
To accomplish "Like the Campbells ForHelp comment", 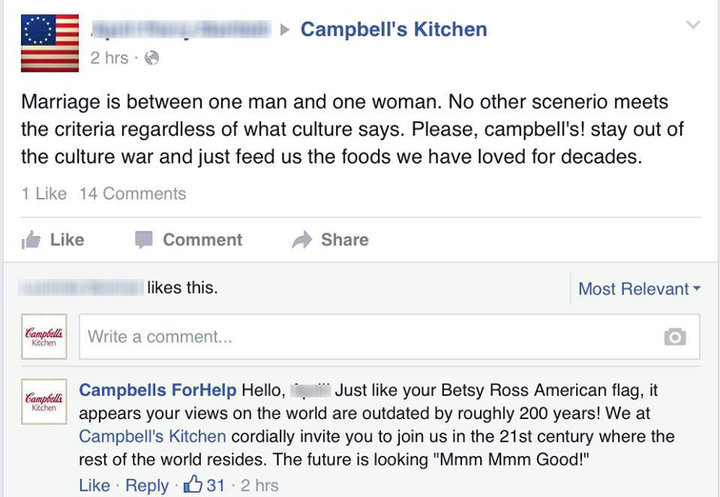I will click(x=94, y=485).
